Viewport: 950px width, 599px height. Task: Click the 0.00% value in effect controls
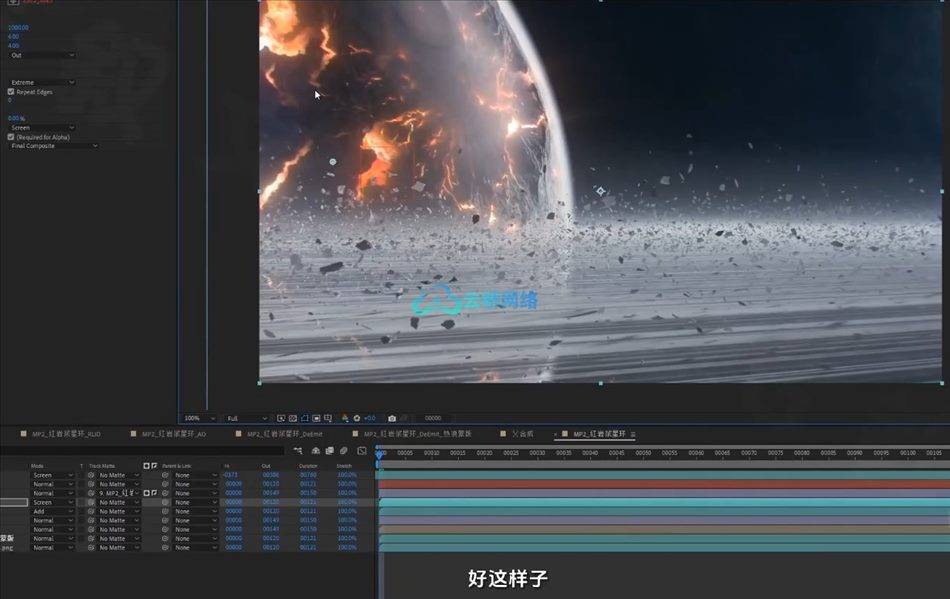pyautogui.click(x=16, y=119)
